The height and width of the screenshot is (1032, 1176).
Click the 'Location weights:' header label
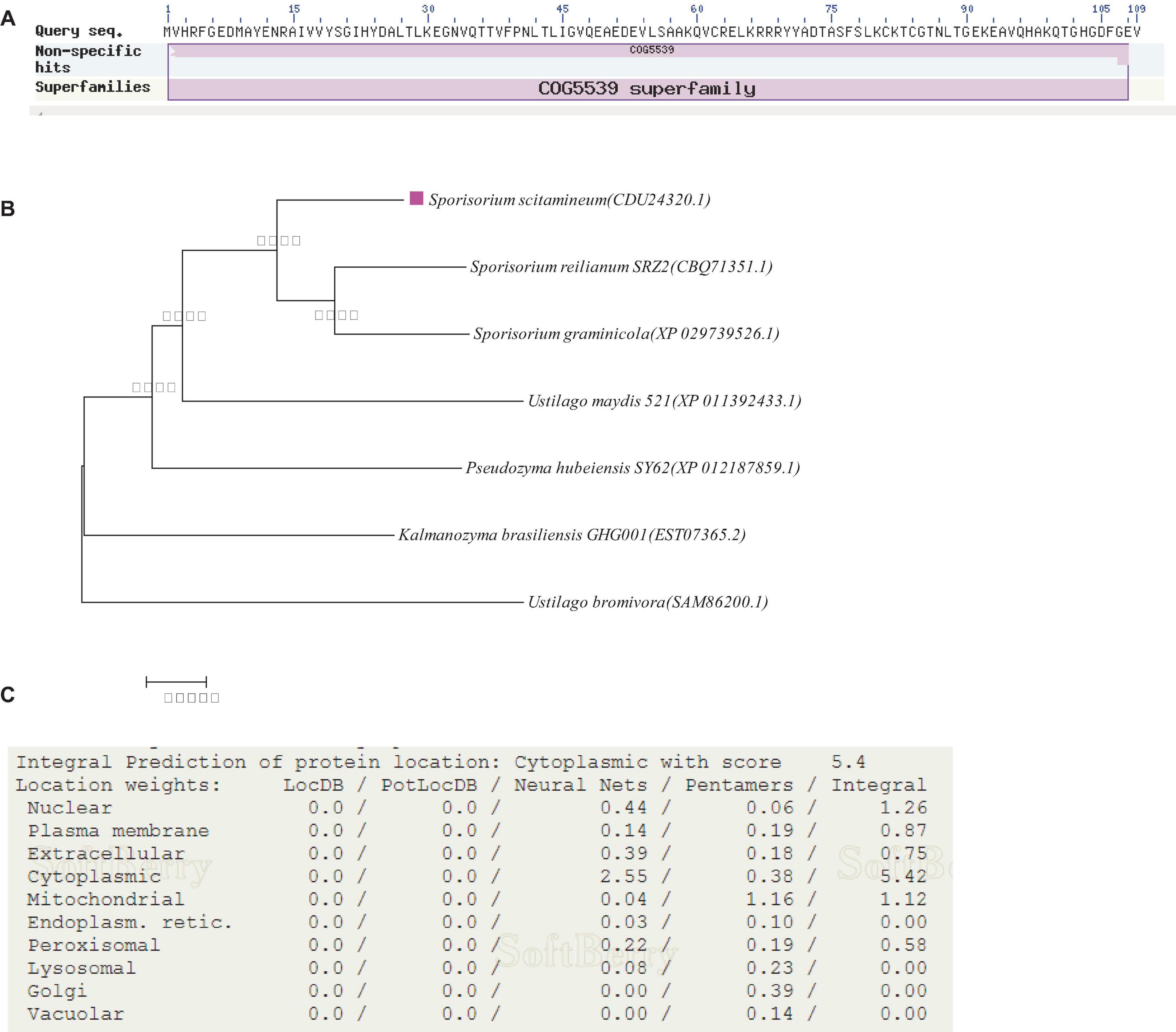(x=119, y=785)
